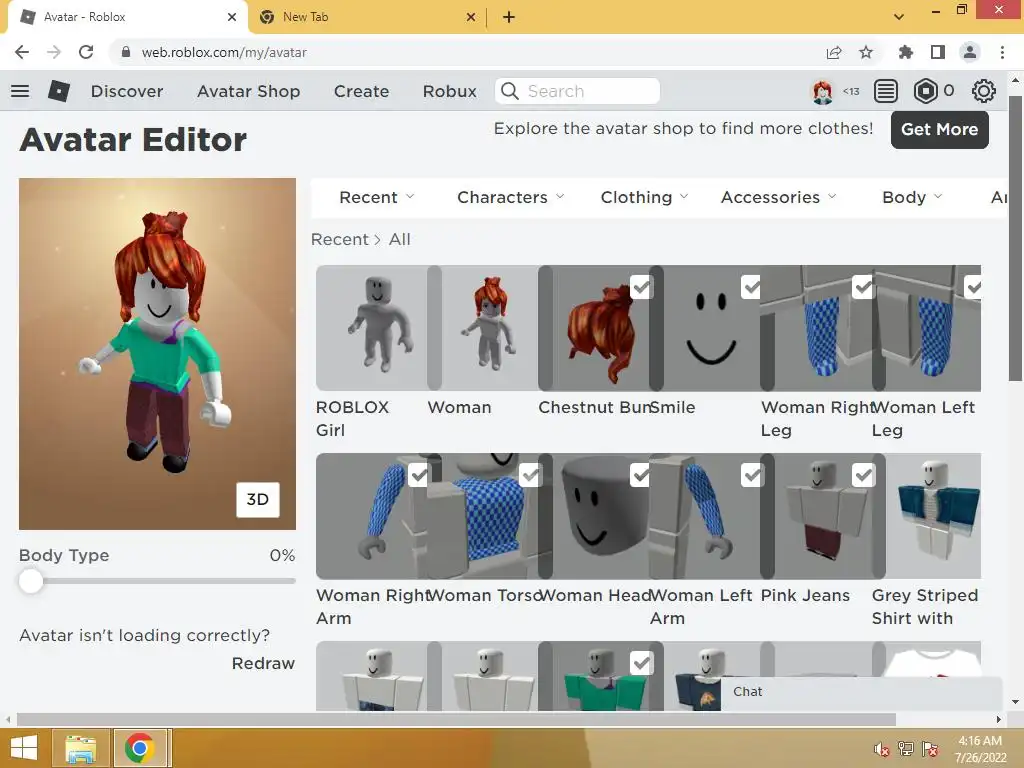Click the network tray icon

[905, 749]
